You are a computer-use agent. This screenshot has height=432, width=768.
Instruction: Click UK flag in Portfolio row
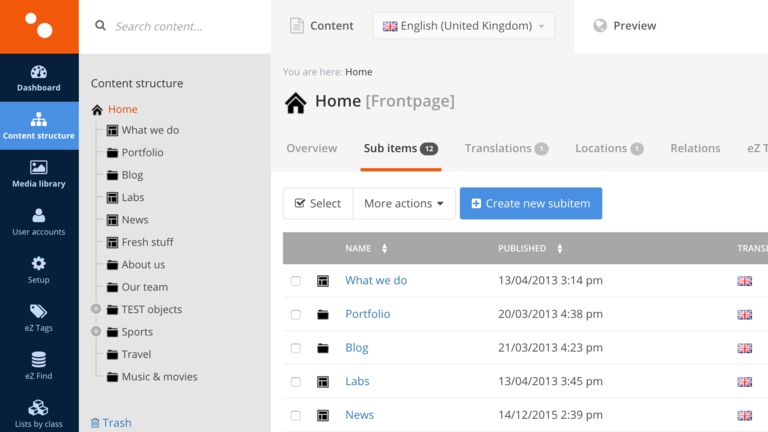pyautogui.click(x=744, y=315)
